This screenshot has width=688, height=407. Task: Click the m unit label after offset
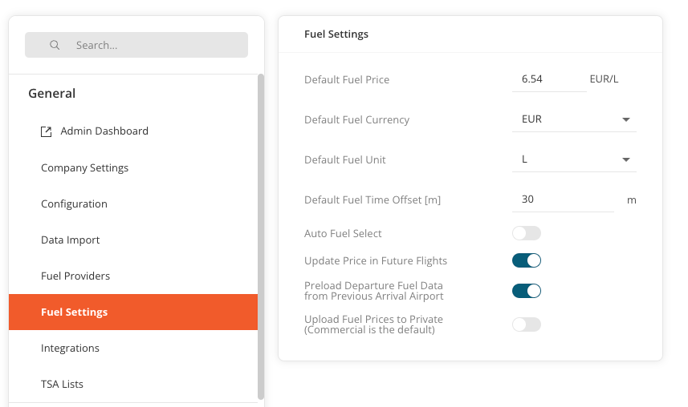coord(631,200)
